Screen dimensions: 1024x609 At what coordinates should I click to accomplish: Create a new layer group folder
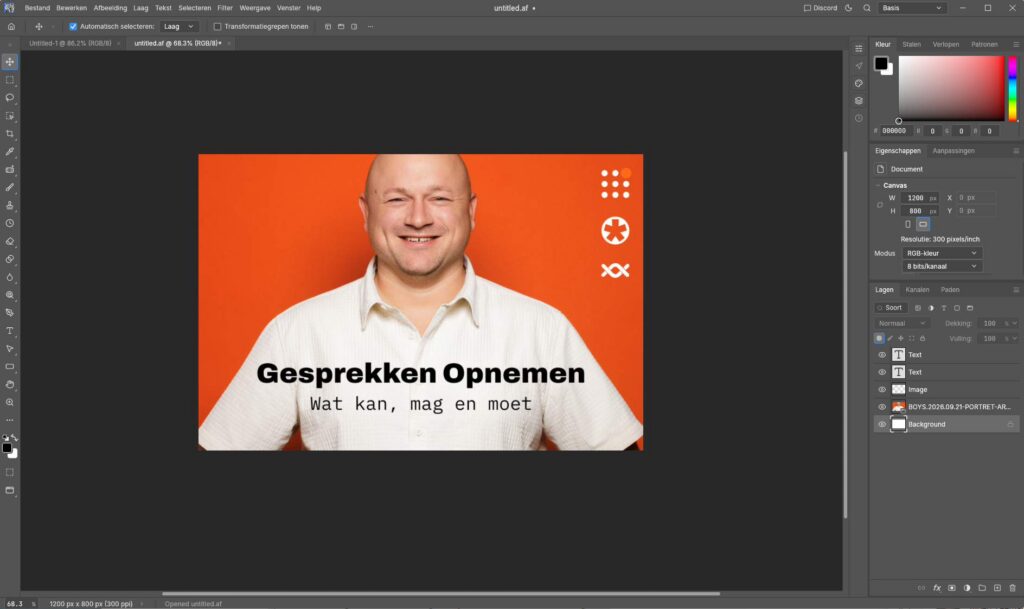[982, 588]
